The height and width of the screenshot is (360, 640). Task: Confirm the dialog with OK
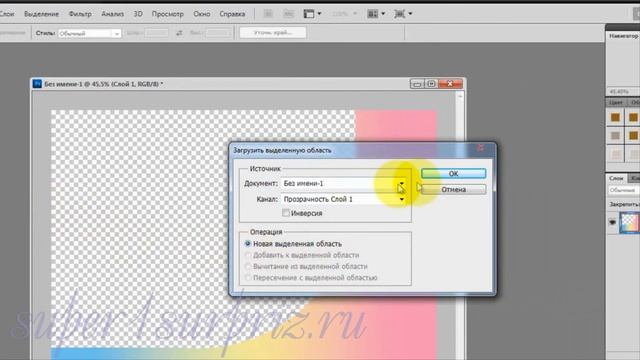click(453, 173)
